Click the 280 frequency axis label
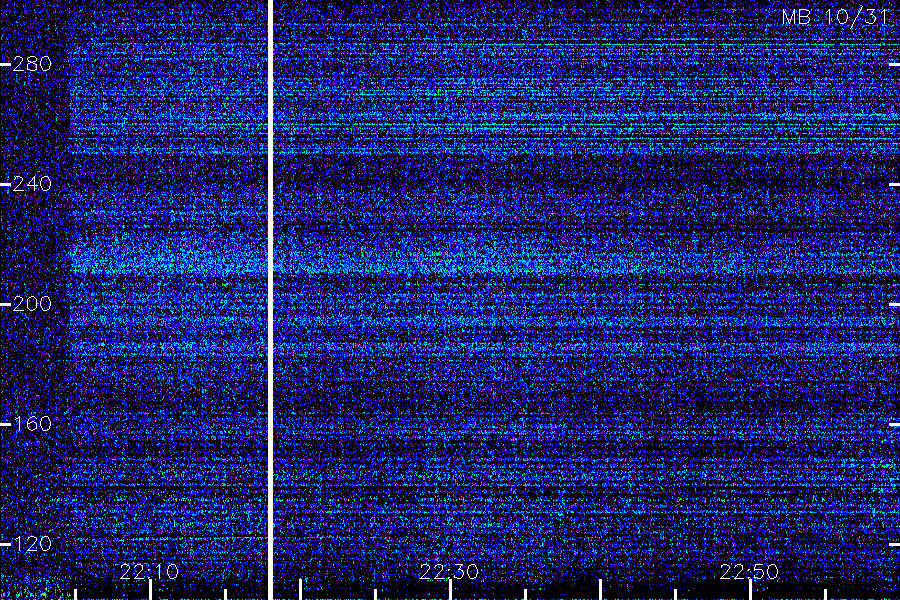Image resolution: width=900 pixels, height=600 pixels. click(32, 64)
